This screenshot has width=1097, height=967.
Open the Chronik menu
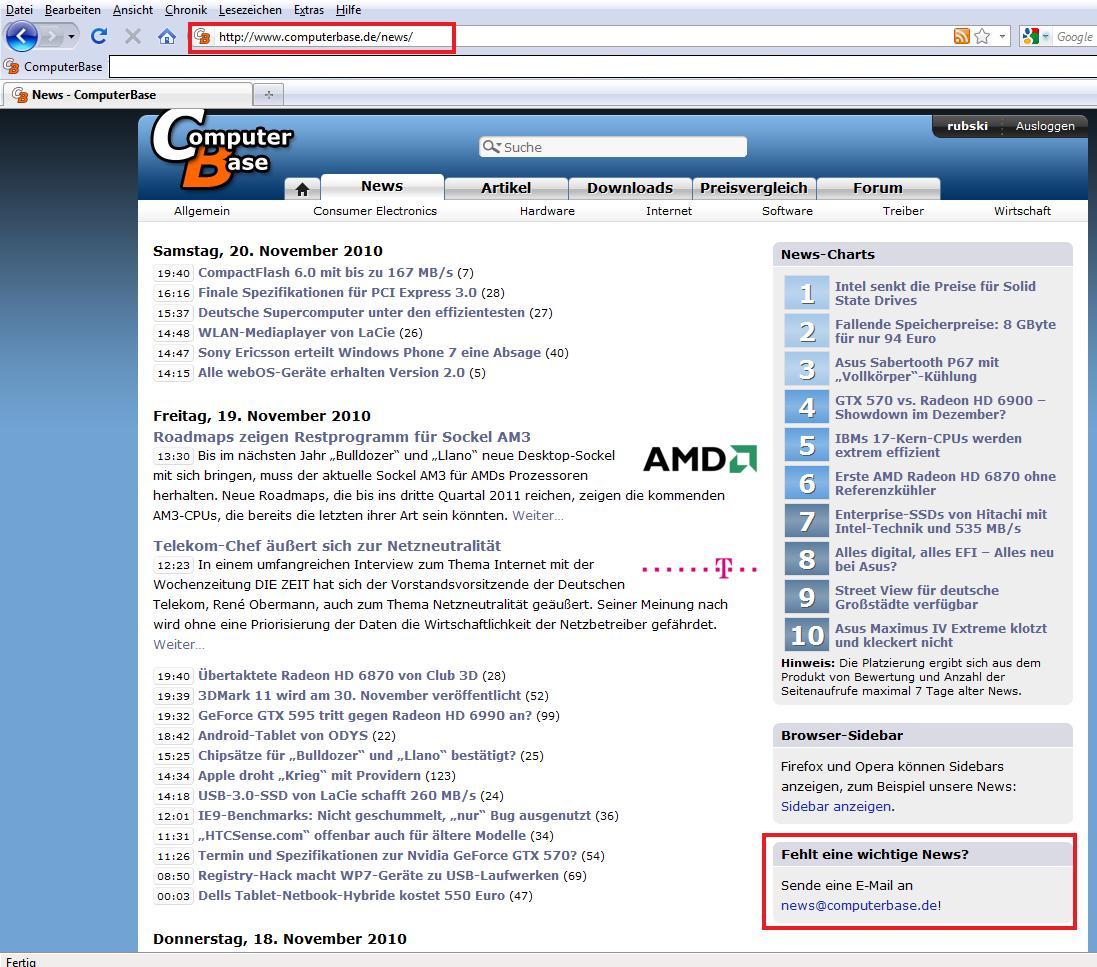[x=186, y=10]
